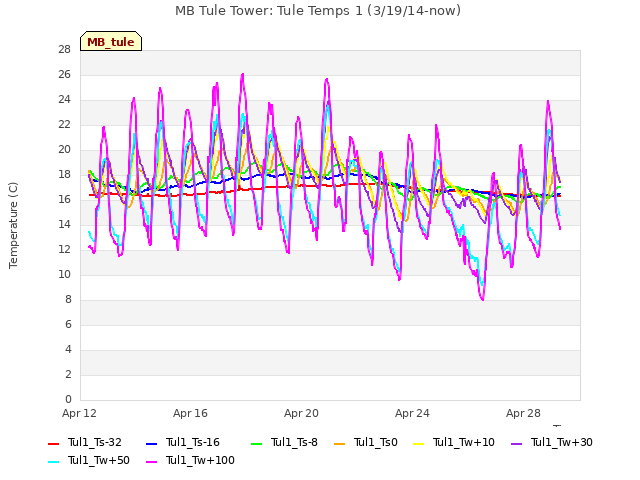Screen dimensions: 640x480
Task: Click the Tul1_Tw+30 legend label
Action: pyautogui.click(x=562, y=442)
